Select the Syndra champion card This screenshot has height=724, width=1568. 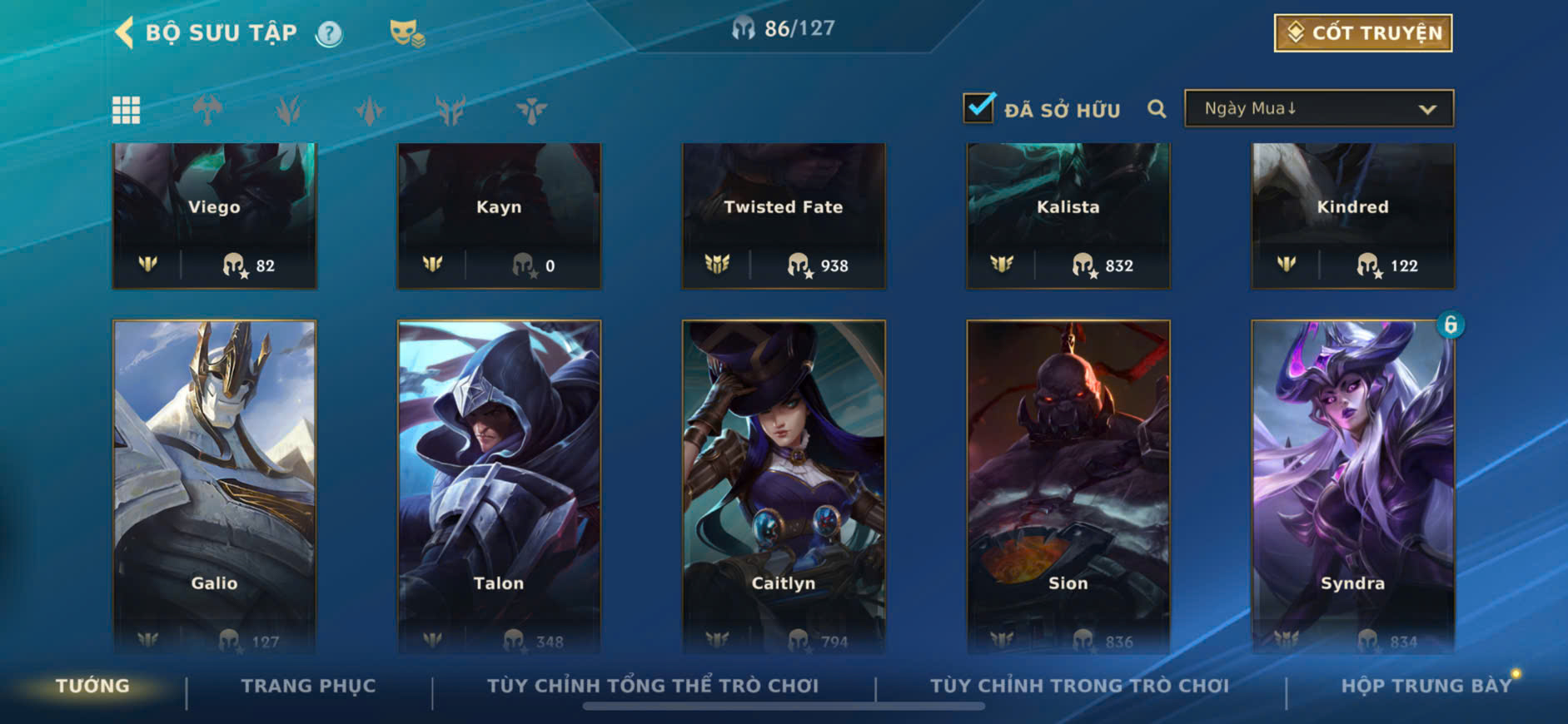tap(1353, 487)
